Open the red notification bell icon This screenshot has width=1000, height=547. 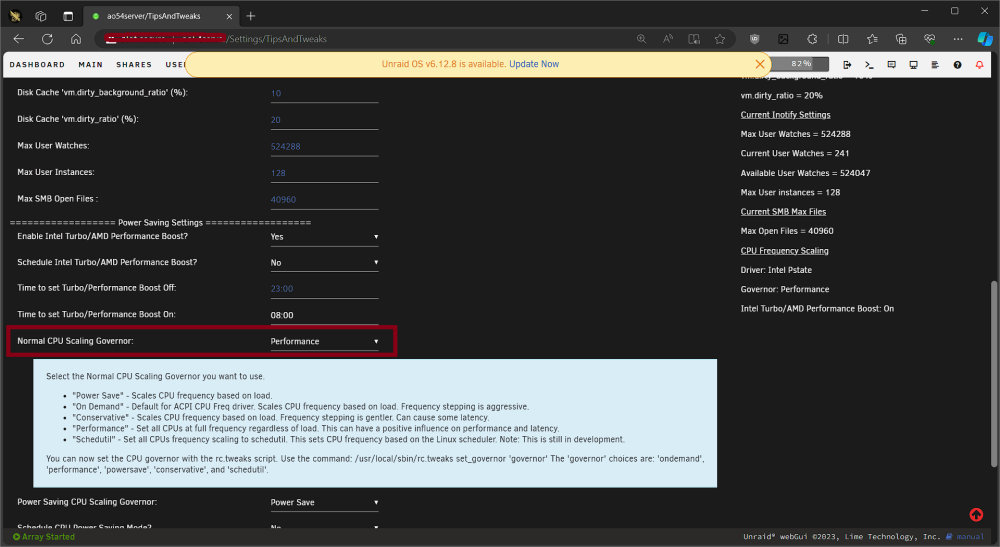click(980, 64)
